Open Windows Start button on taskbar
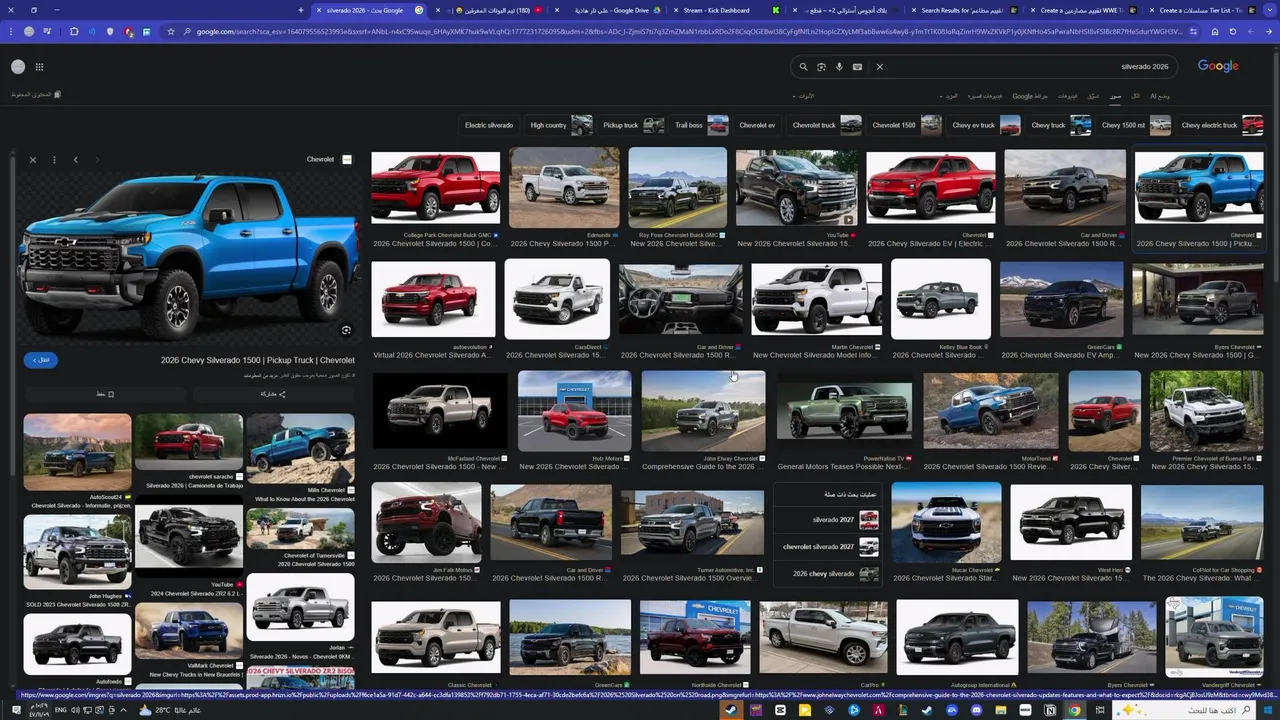1280x720 pixels. click(1269, 710)
